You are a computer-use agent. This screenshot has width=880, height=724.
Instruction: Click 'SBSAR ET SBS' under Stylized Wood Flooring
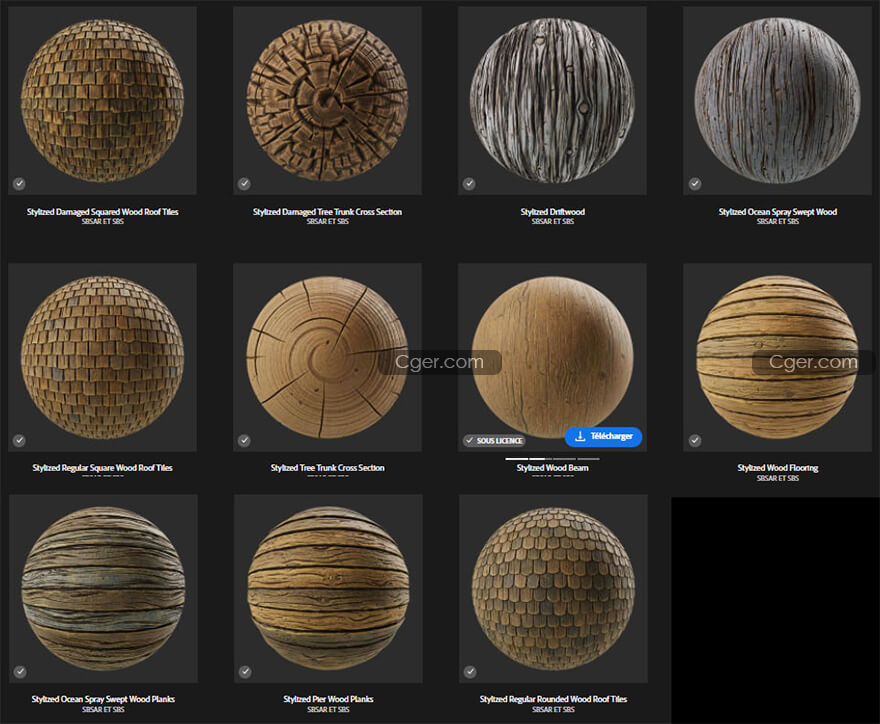click(x=777, y=478)
